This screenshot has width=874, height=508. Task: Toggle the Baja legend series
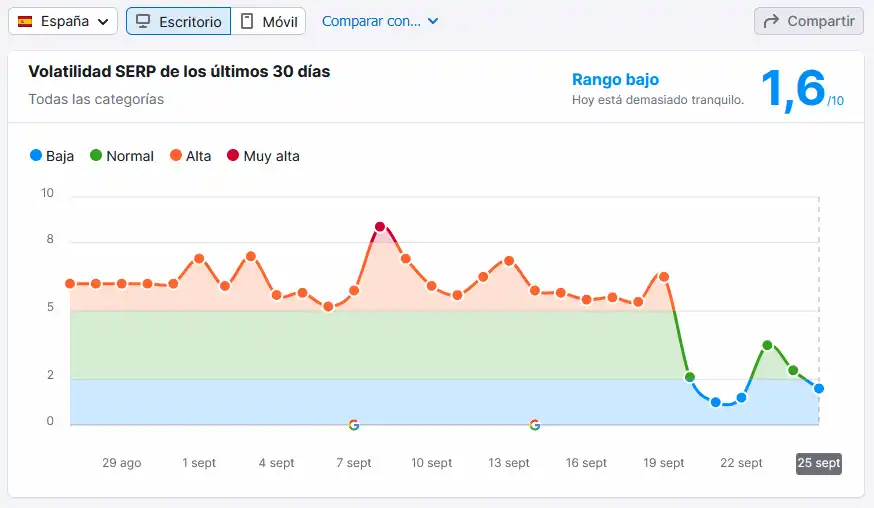pos(52,156)
